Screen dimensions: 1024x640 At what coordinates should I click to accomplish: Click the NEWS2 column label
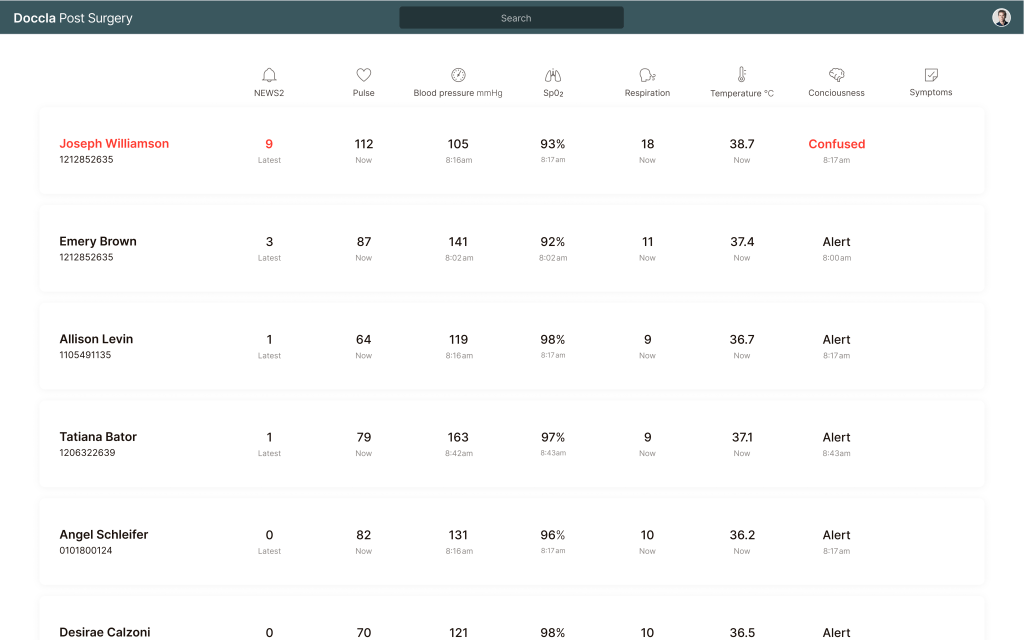click(x=269, y=93)
